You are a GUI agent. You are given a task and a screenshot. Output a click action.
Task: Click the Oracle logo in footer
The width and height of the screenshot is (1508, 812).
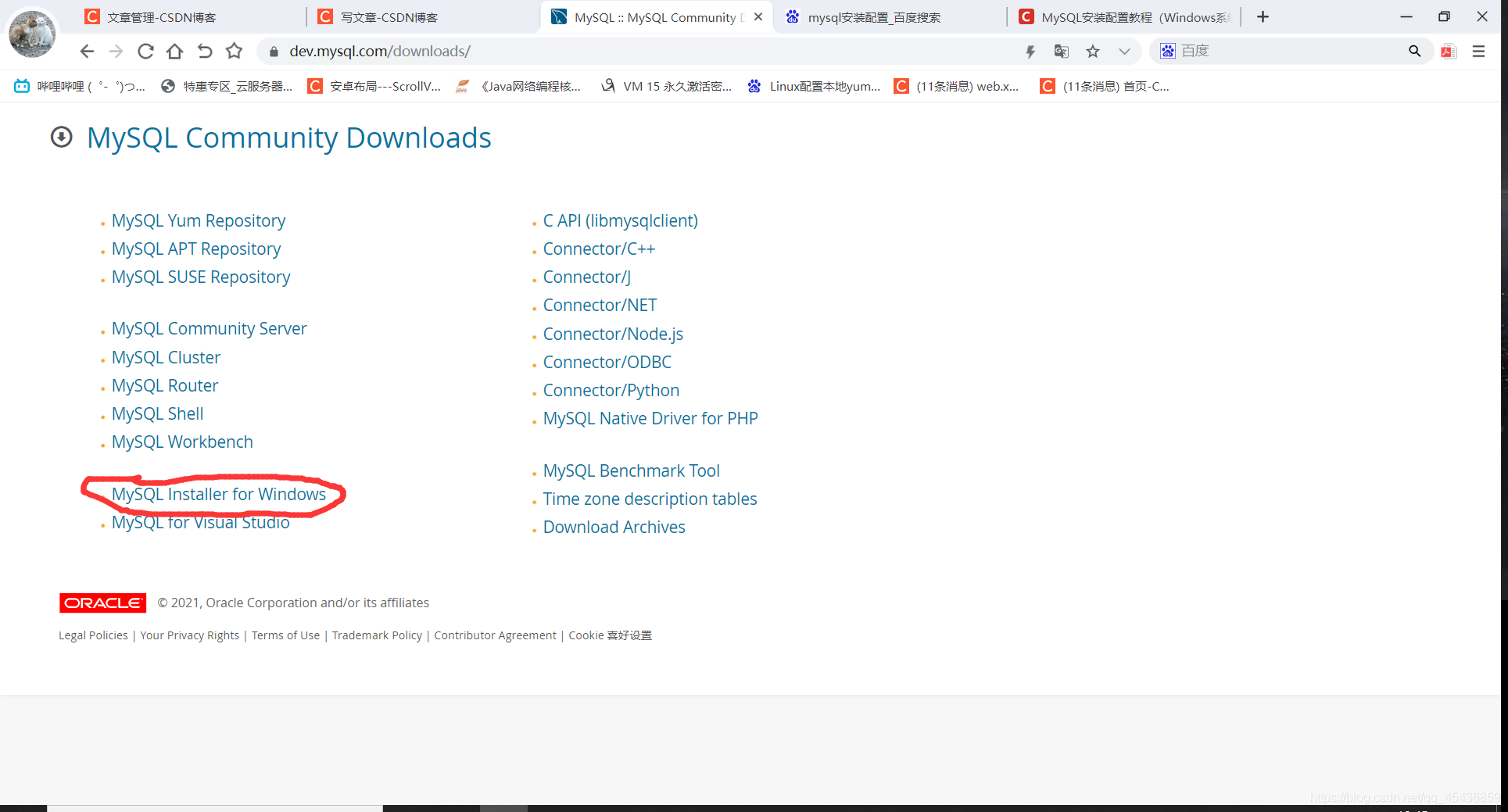point(102,603)
